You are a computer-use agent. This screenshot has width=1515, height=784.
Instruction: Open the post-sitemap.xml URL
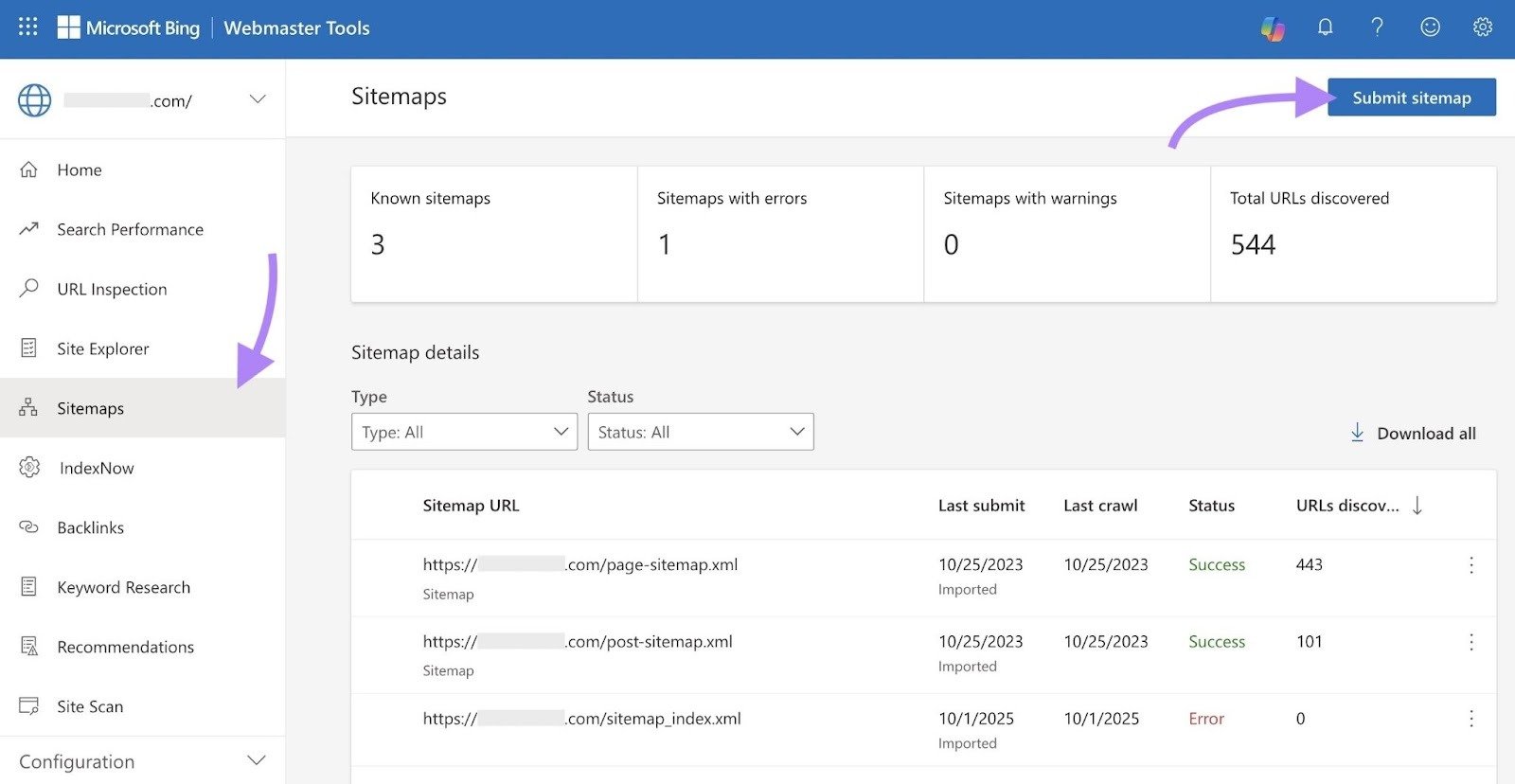pyautogui.click(x=578, y=641)
